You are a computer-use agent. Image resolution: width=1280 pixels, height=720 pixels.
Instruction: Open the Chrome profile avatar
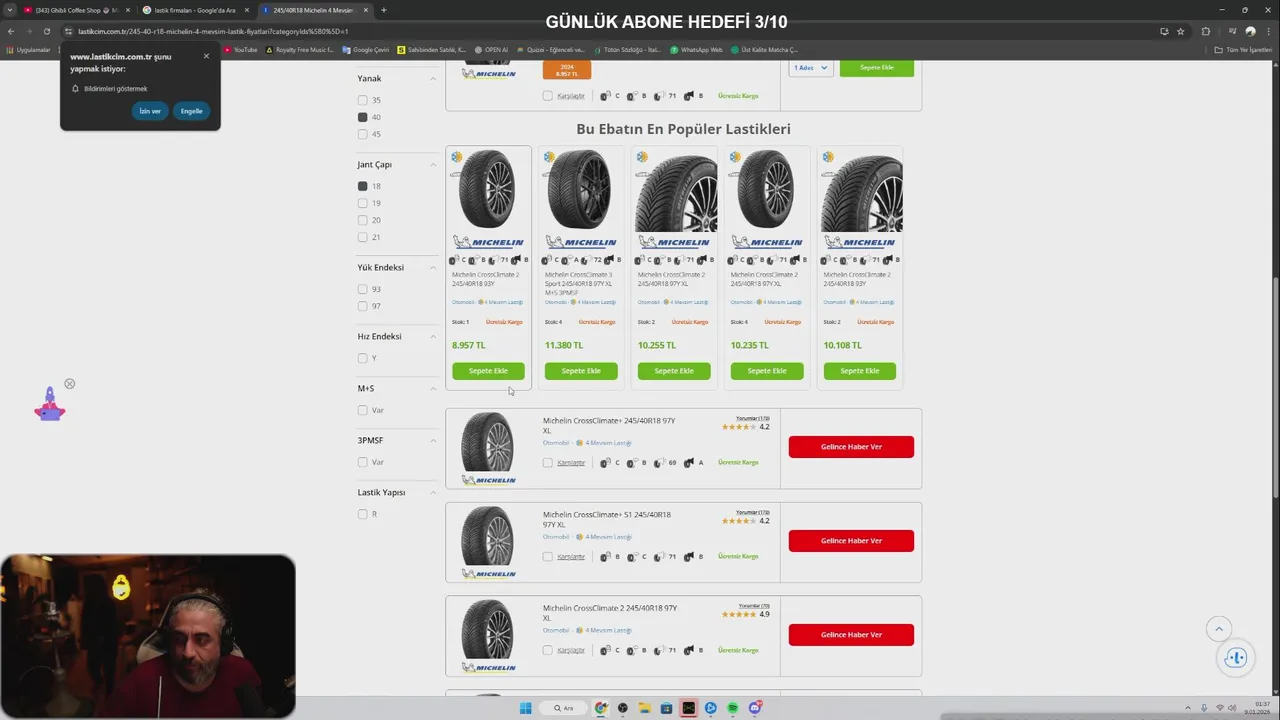point(1250,31)
